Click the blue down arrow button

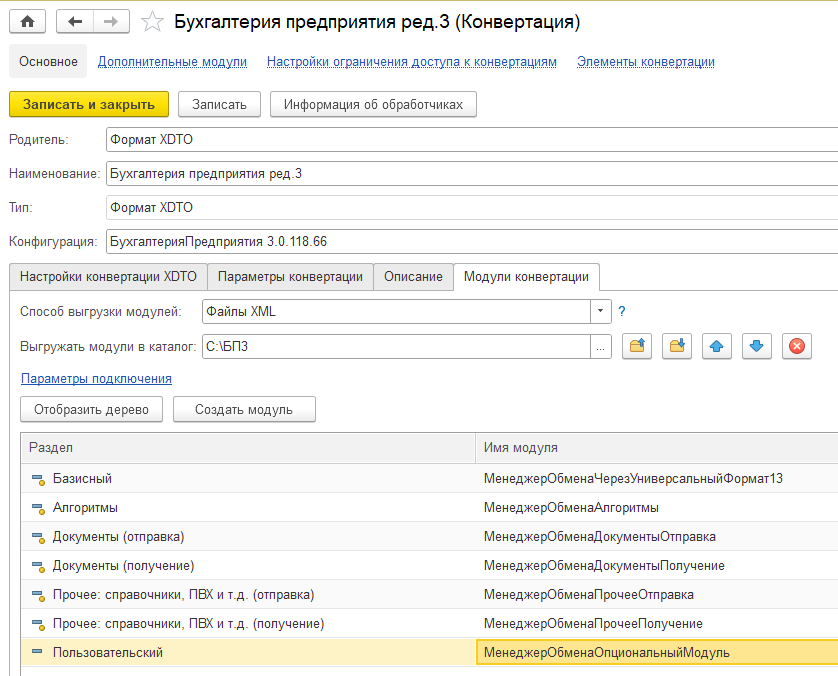point(756,346)
